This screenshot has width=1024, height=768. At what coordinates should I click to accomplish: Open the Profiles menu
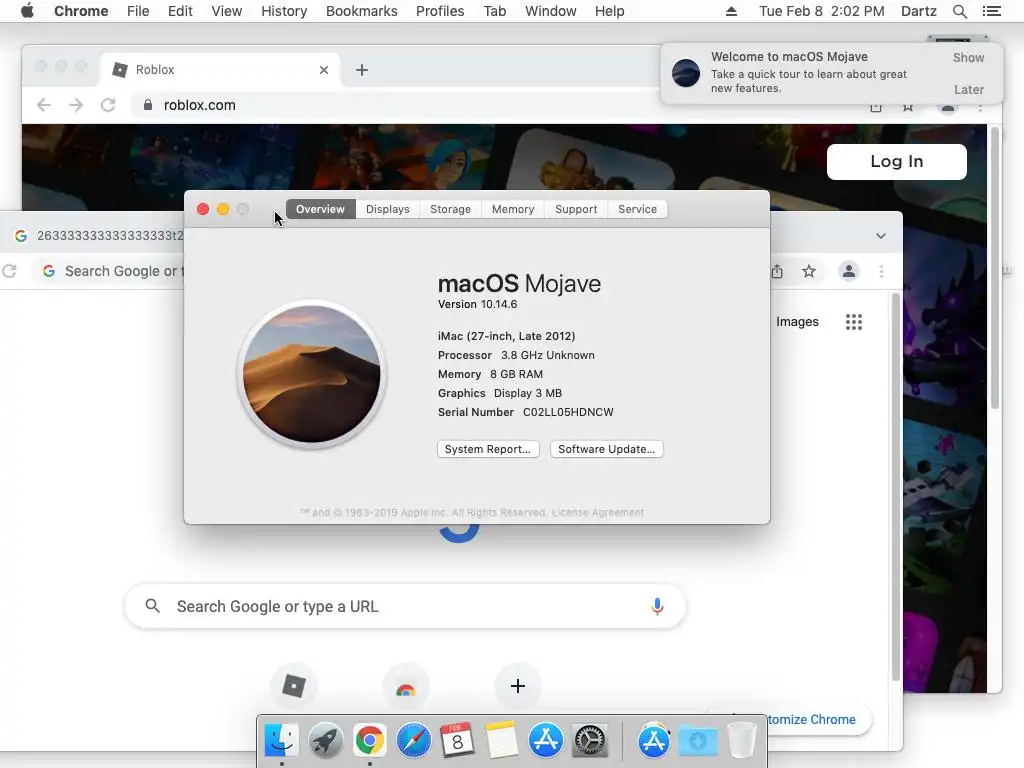(440, 11)
